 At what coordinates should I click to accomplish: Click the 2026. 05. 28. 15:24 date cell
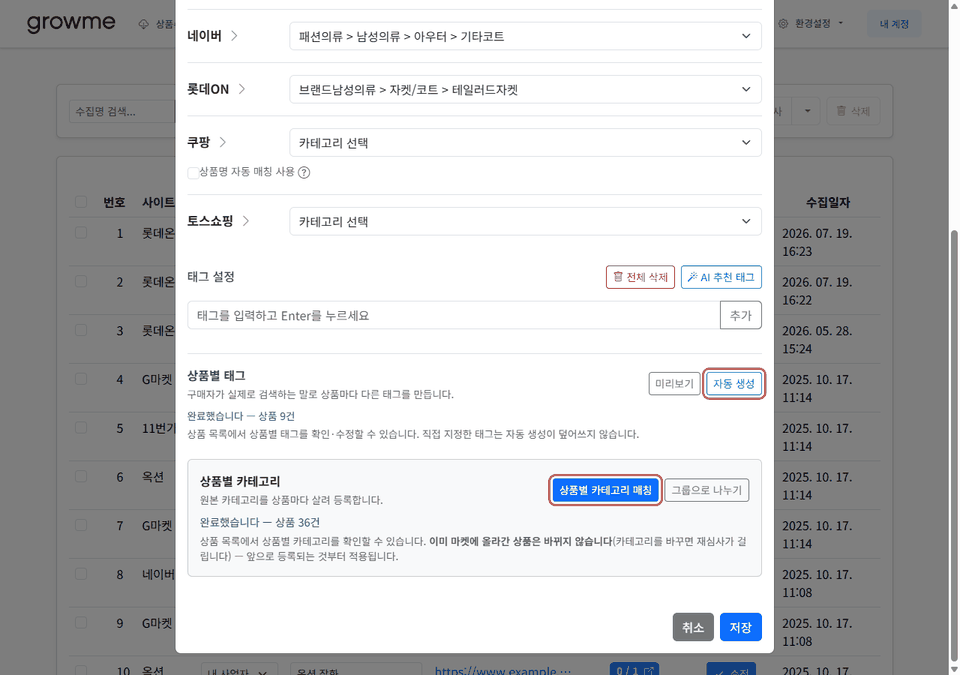pos(817,339)
